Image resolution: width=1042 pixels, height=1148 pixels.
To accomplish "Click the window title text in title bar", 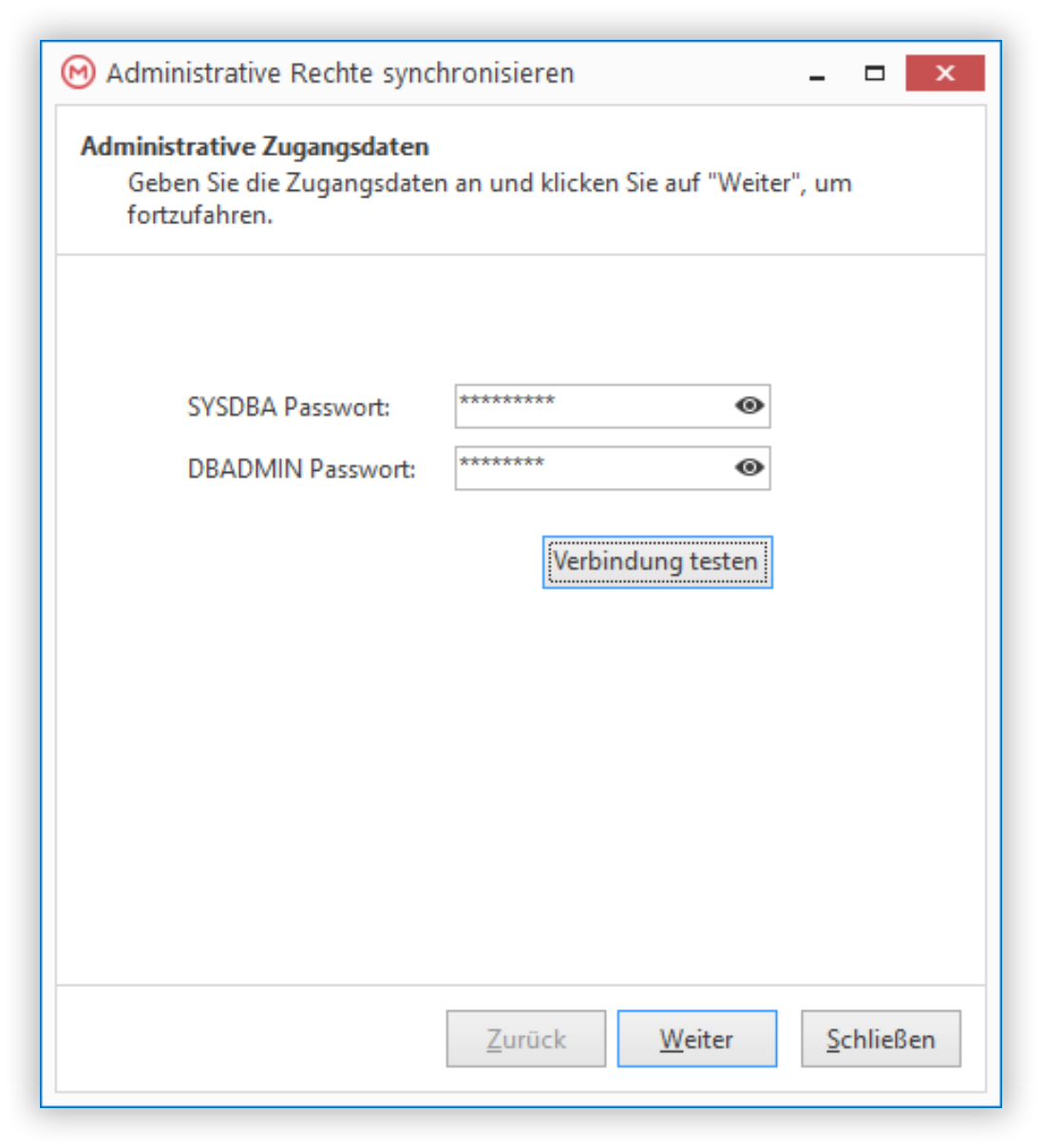I will (340, 73).
